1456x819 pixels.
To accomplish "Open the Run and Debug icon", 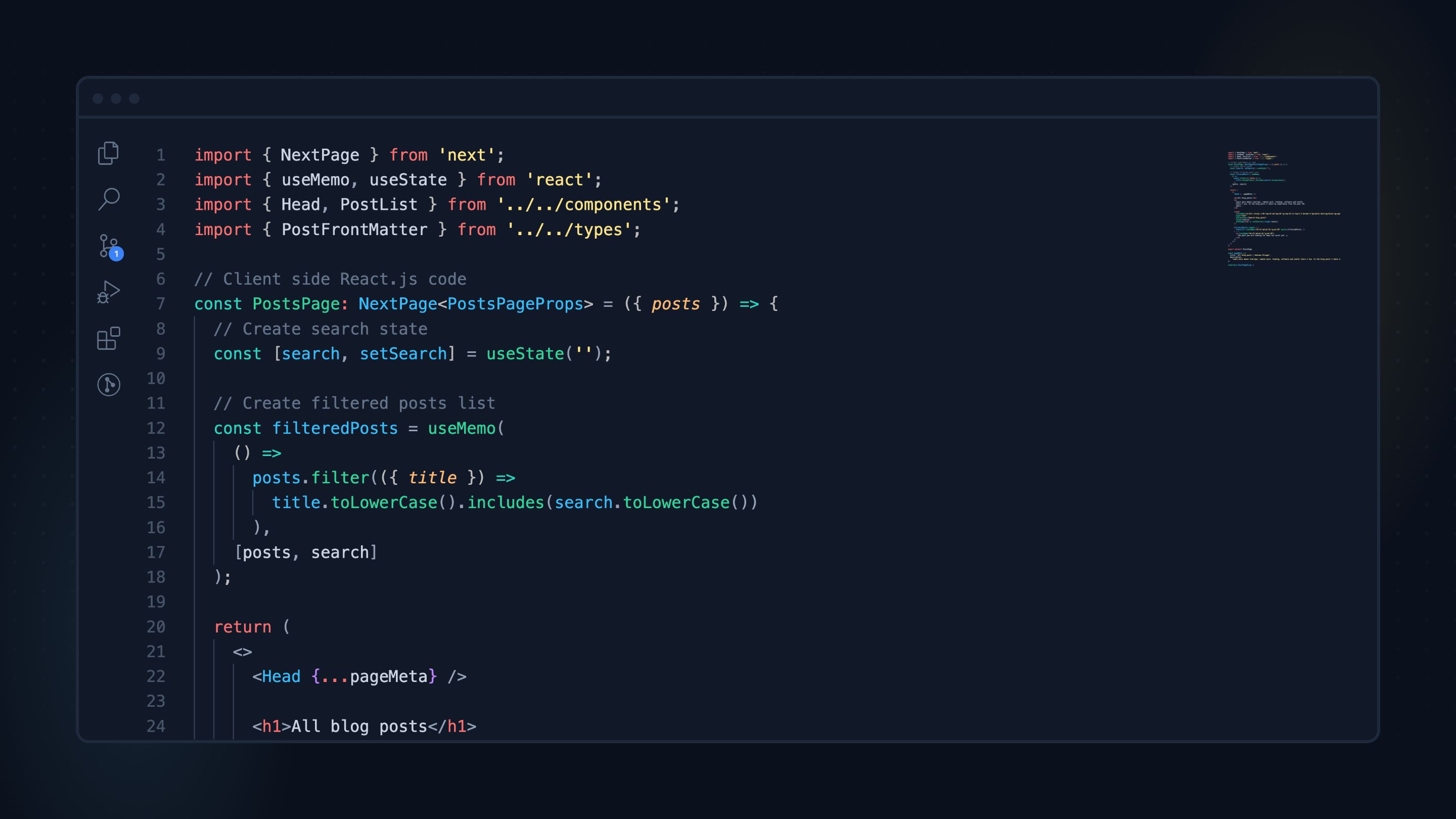I will 108,292.
